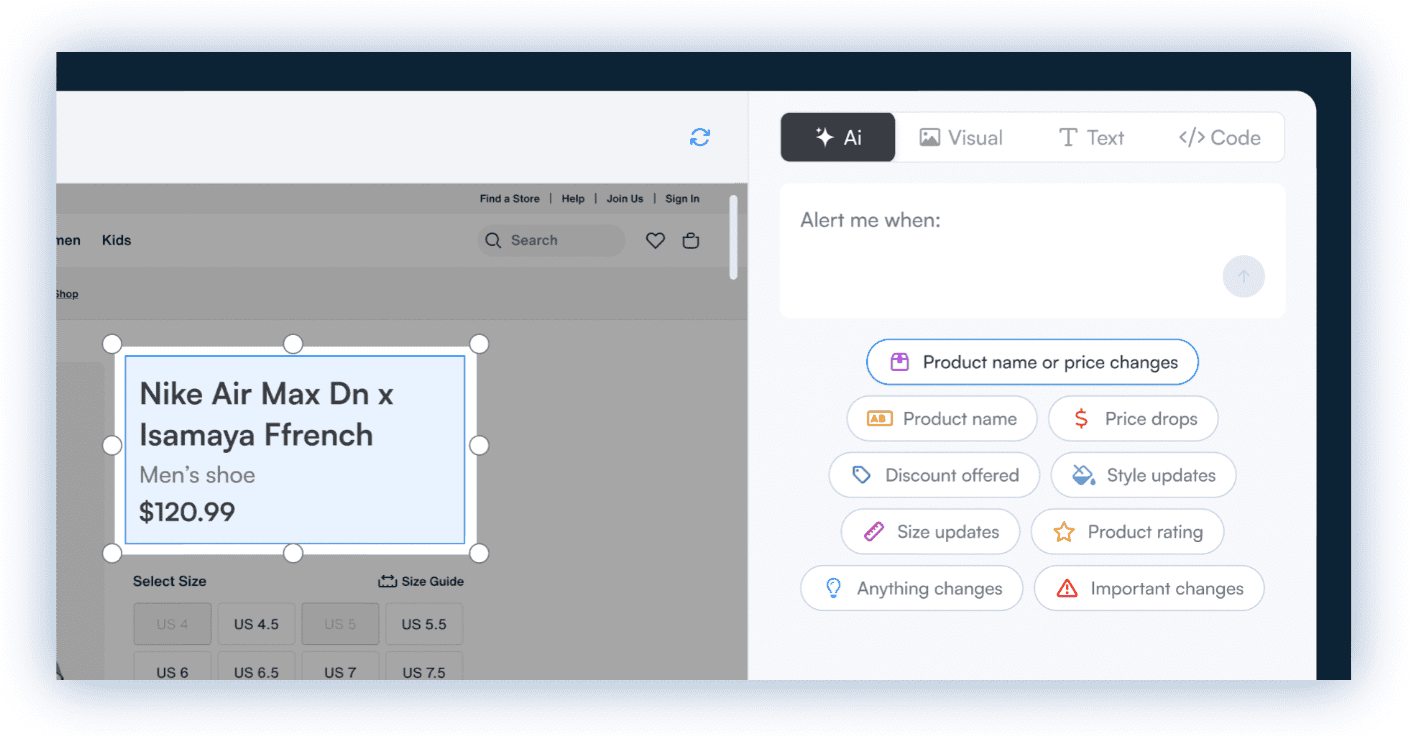Viewport: 1410px width, 736px height.
Task: Click the Select Size label
Action: click(170, 581)
